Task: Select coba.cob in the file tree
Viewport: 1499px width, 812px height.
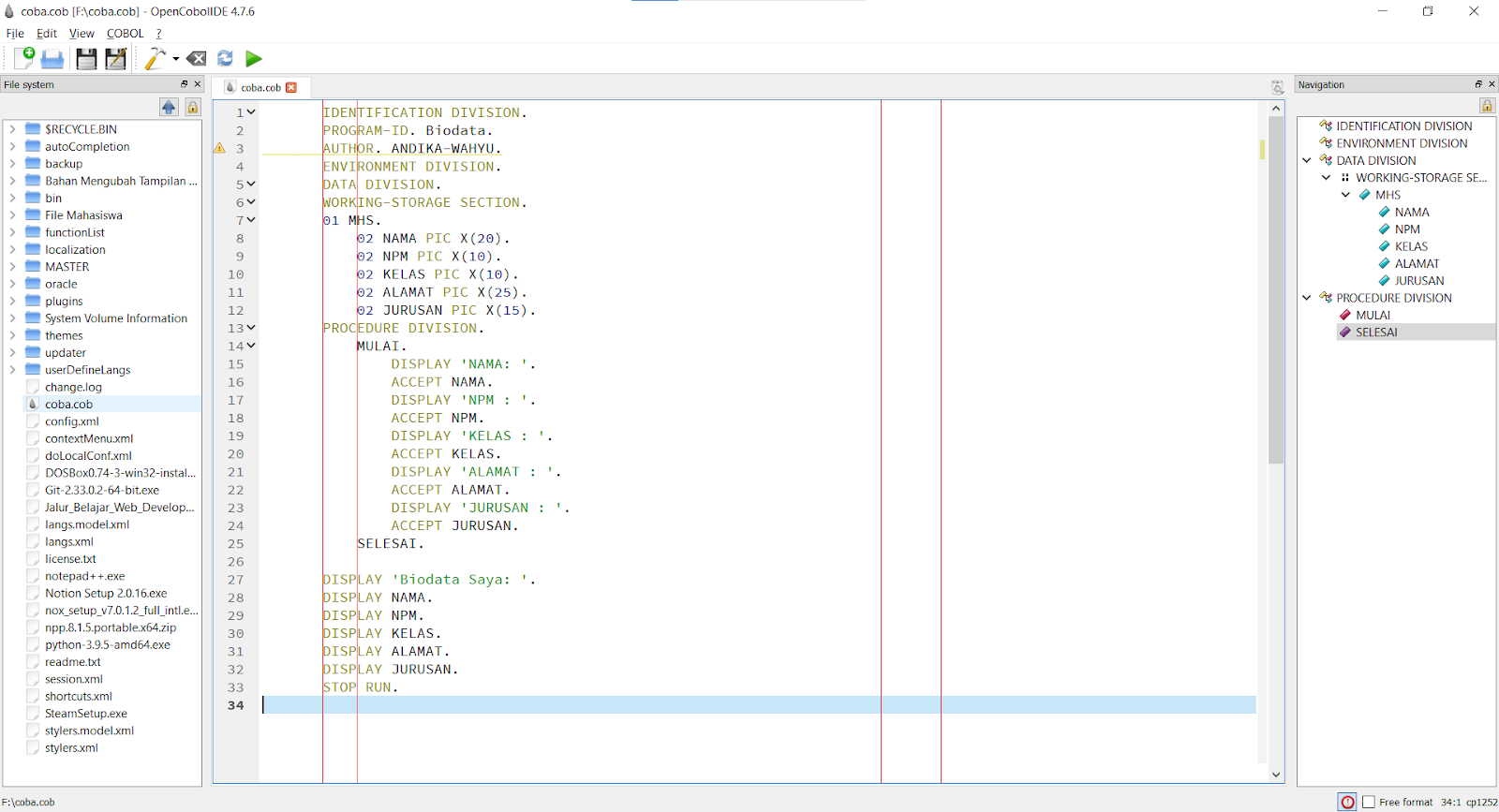Action: click(68, 405)
